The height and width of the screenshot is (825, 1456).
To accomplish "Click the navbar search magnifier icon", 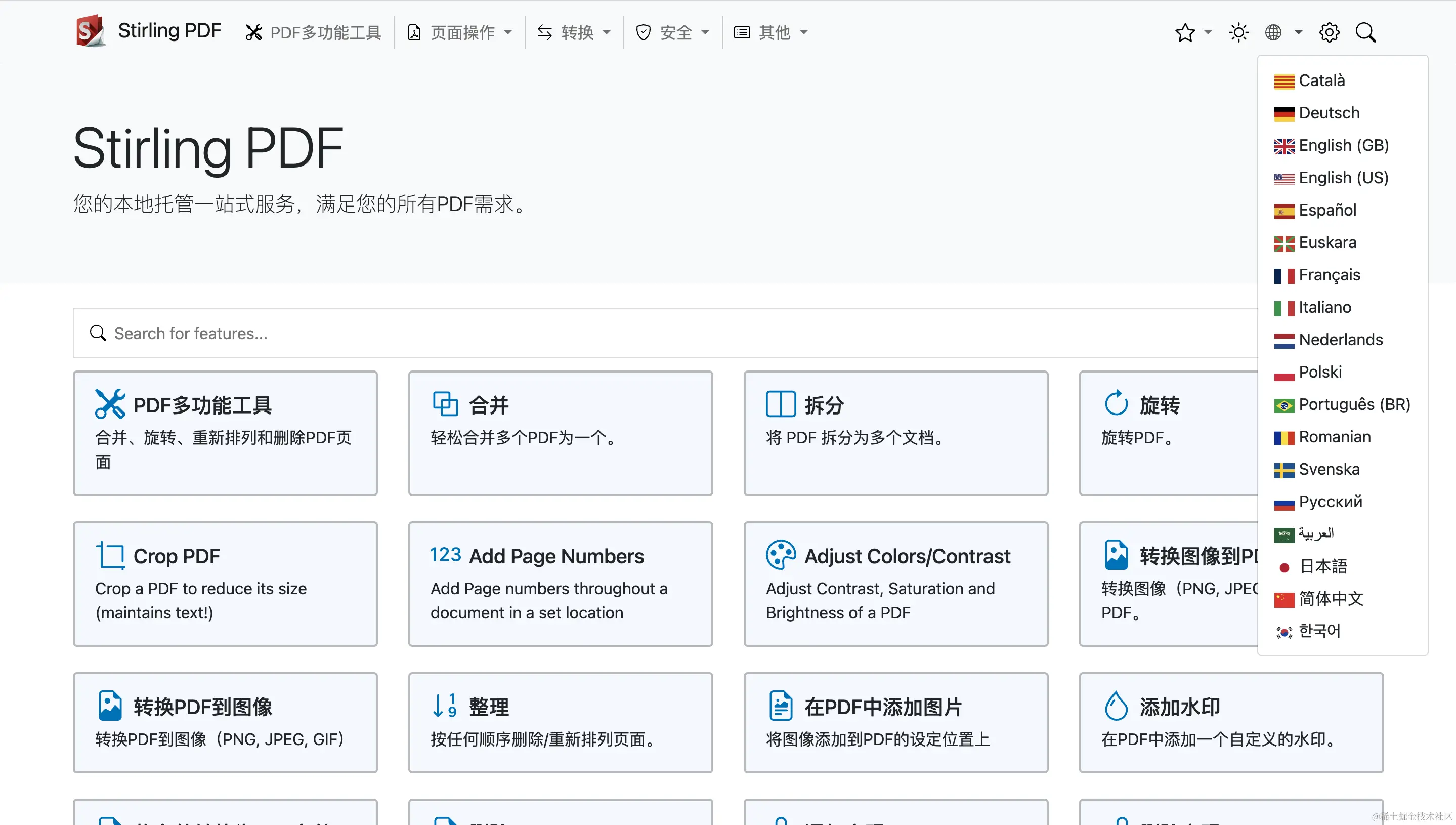I will [x=1365, y=32].
